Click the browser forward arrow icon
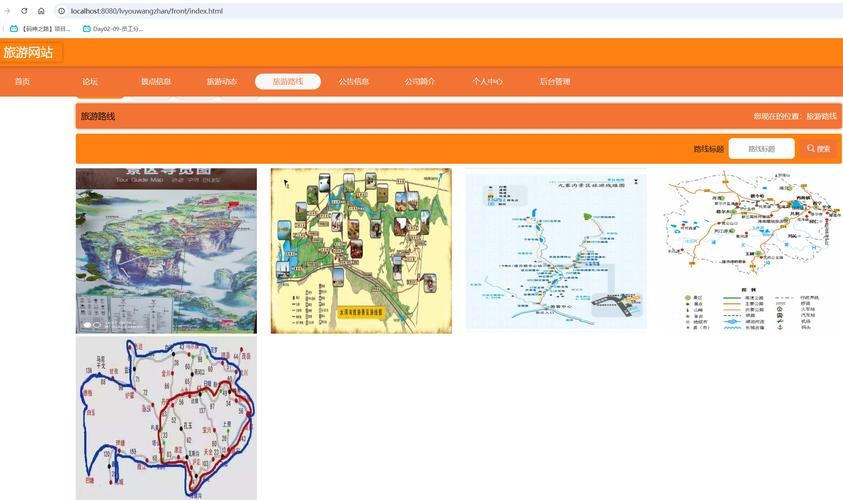843x500 pixels. coord(9,10)
